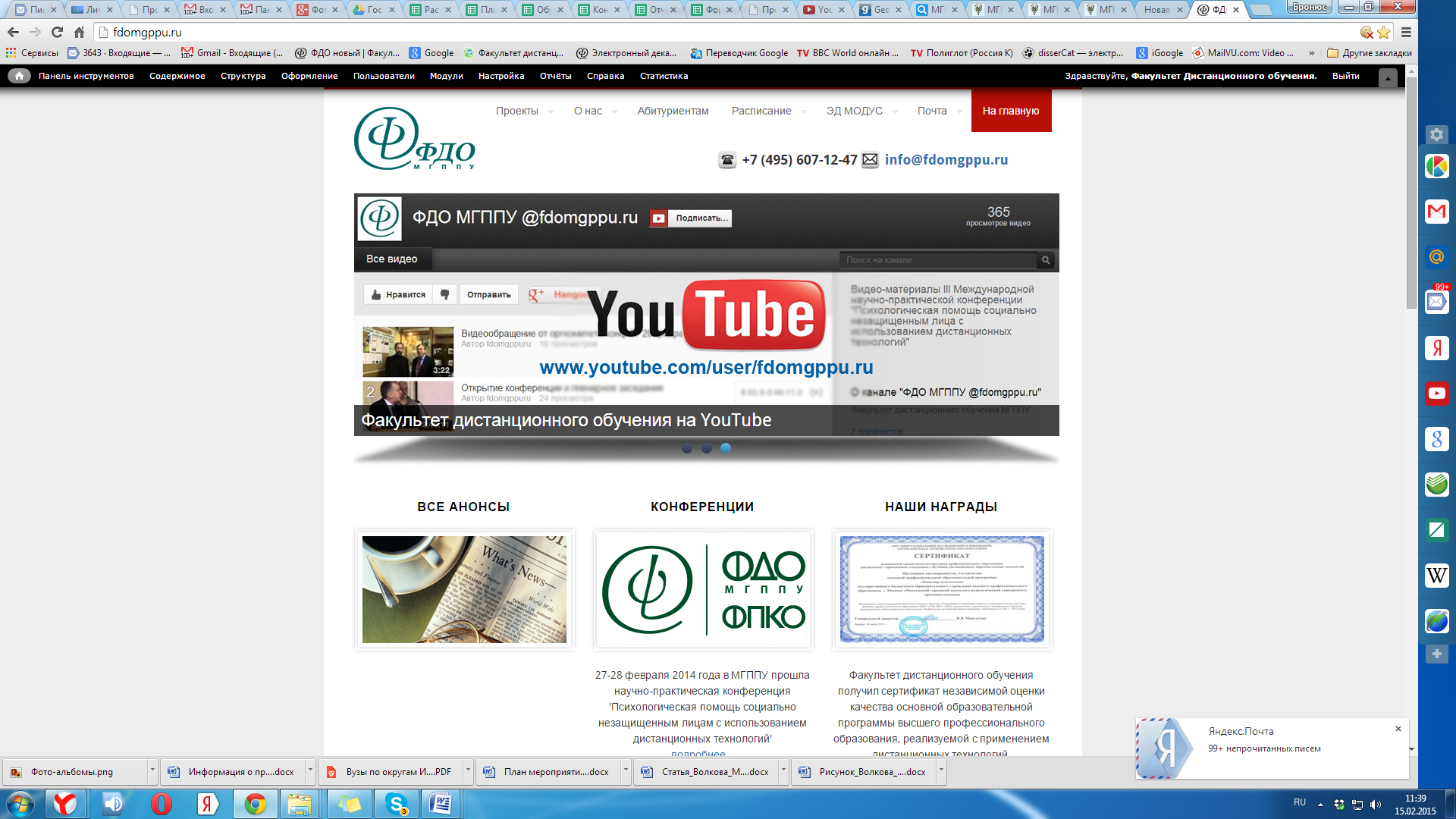
Task: Launch Yandex browser from taskbar
Action: click(x=65, y=804)
